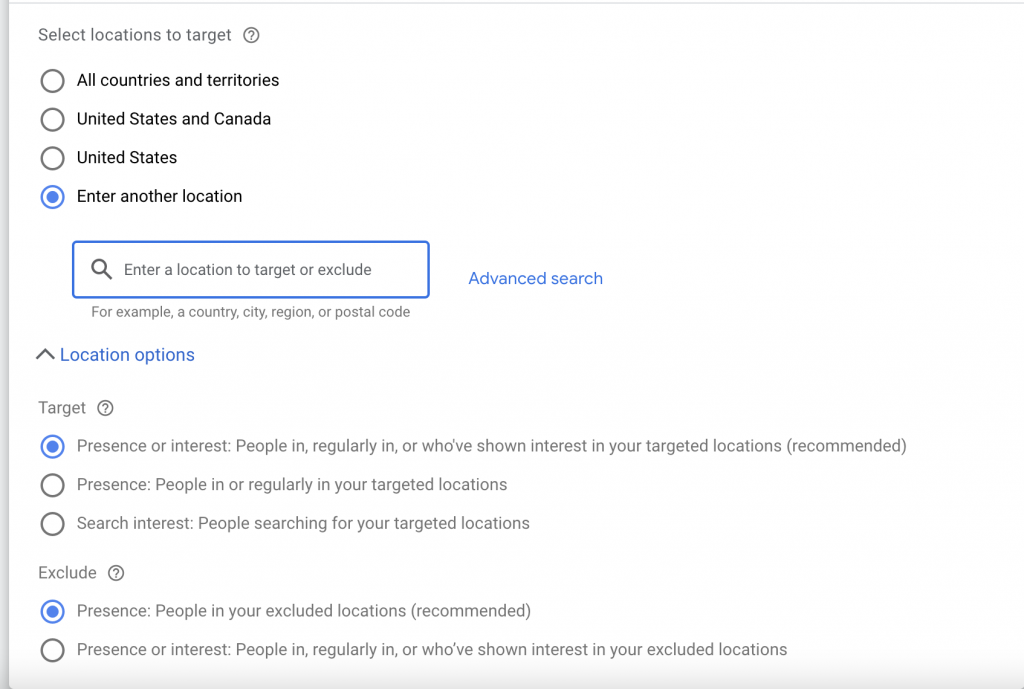Screen dimensions: 1024x689
Task: Choose Search interest targeting radio button
Action: pyautogui.click(x=52, y=523)
